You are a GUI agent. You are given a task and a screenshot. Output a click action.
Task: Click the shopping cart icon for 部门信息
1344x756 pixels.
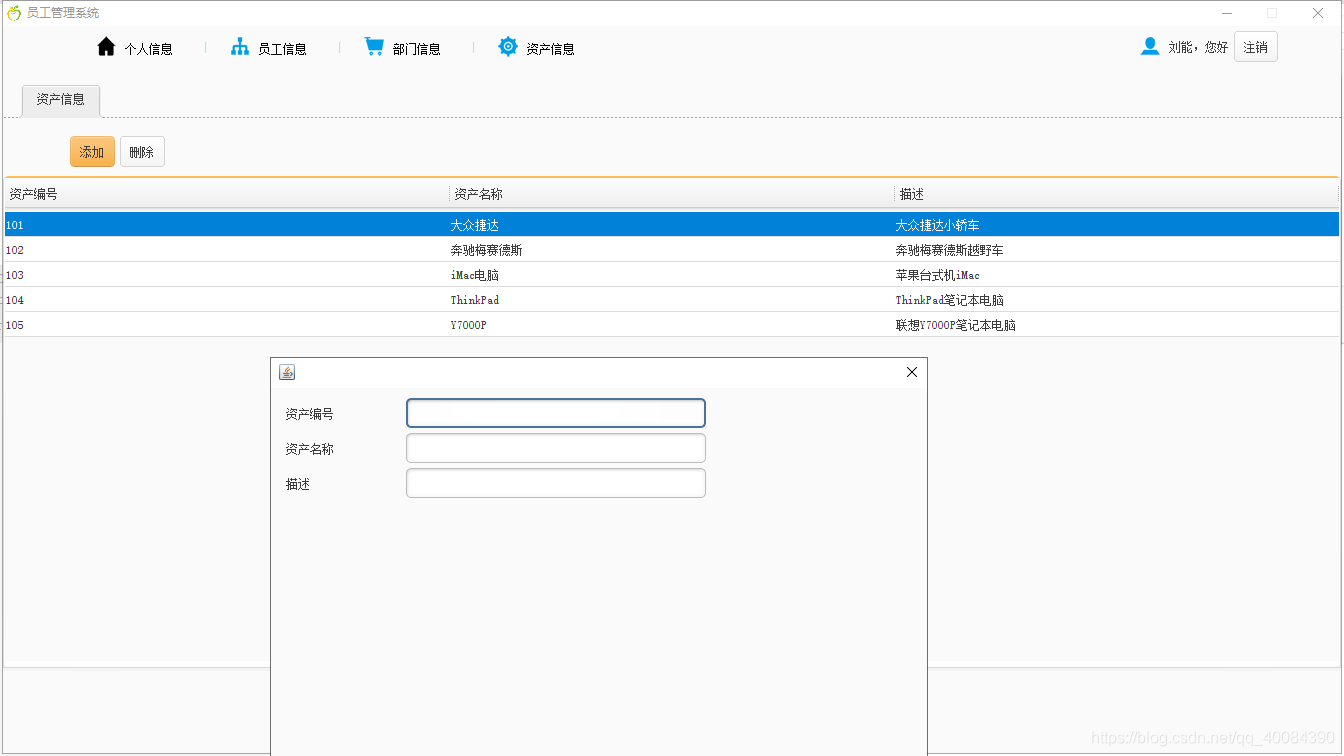click(374, 47)
